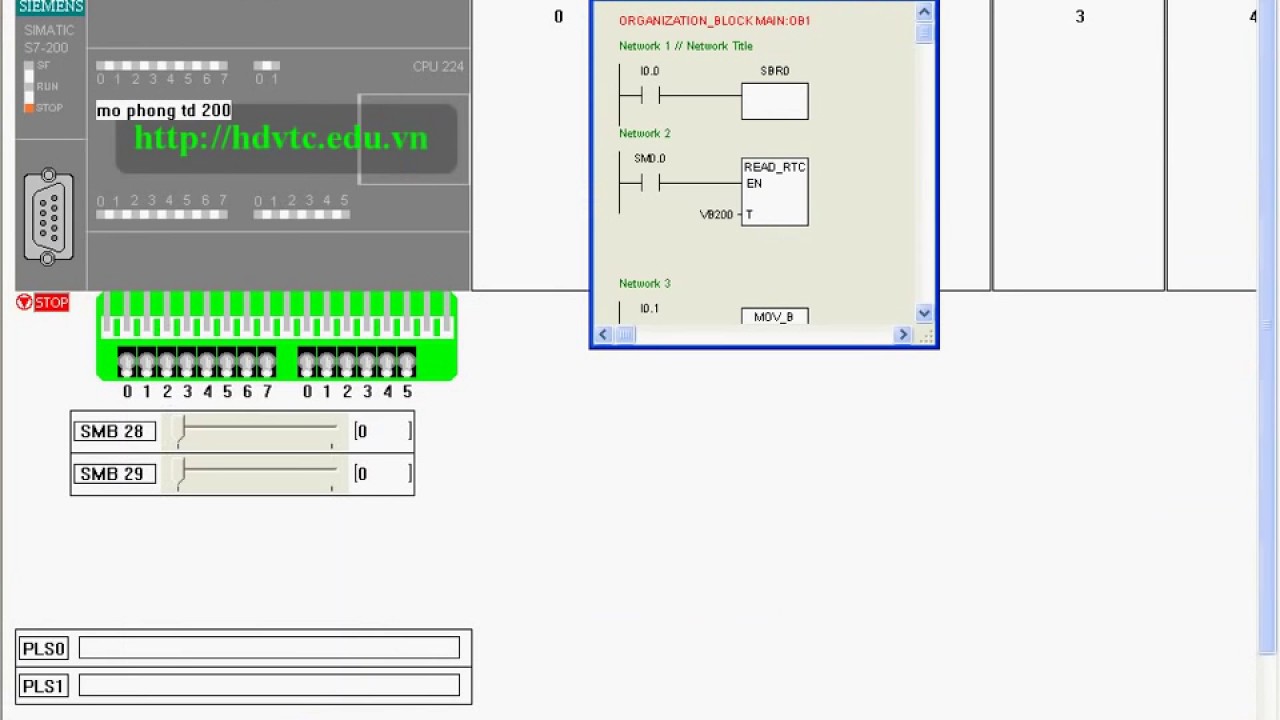Click the PLS1 pulse output field
1280x720 pixels.
(x=269, y=685)
